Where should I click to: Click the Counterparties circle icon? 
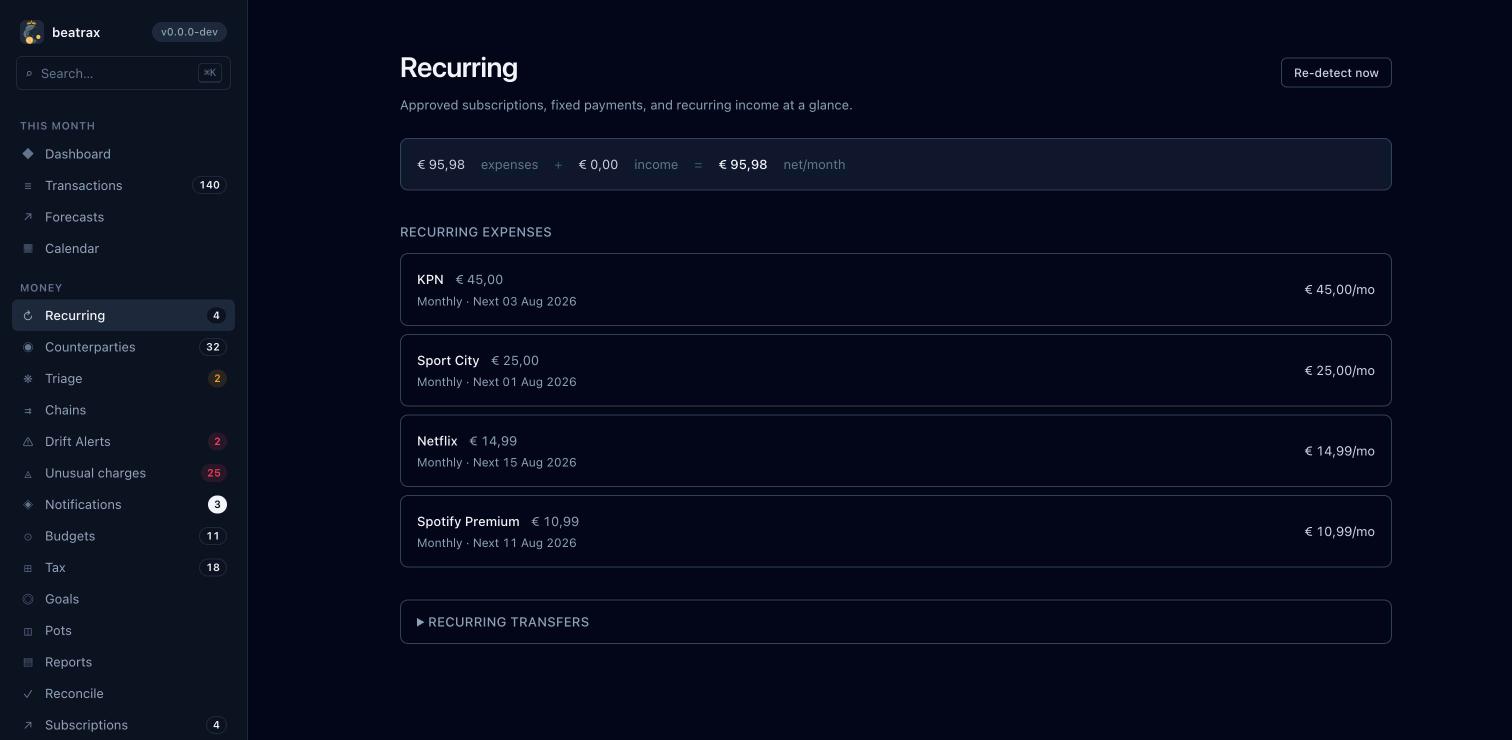(28, 347)
